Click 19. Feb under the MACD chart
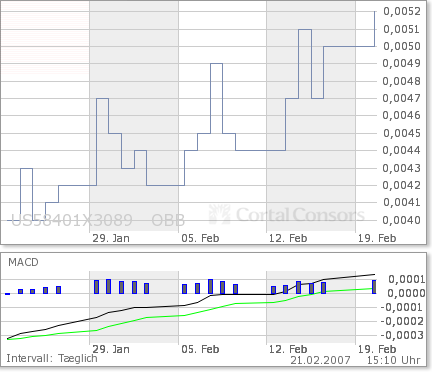The height and width of the screenshot is (372, 432). [377, 349]
